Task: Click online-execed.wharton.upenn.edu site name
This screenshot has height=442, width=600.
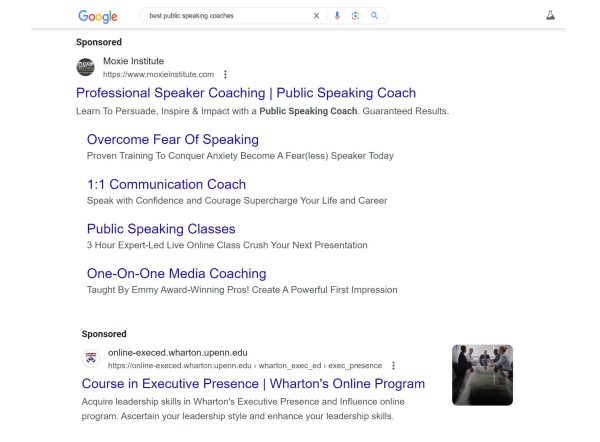Action: click(x=177, y=353)
